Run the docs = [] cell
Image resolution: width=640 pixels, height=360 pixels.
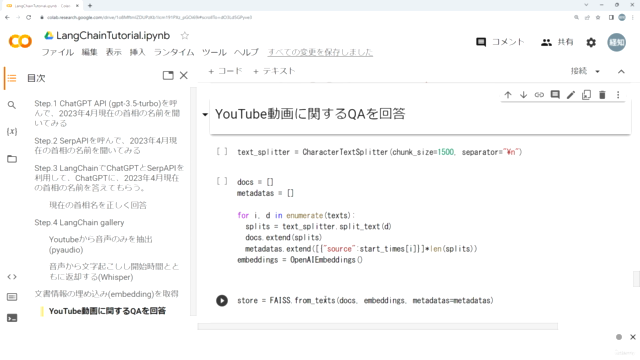222,181
